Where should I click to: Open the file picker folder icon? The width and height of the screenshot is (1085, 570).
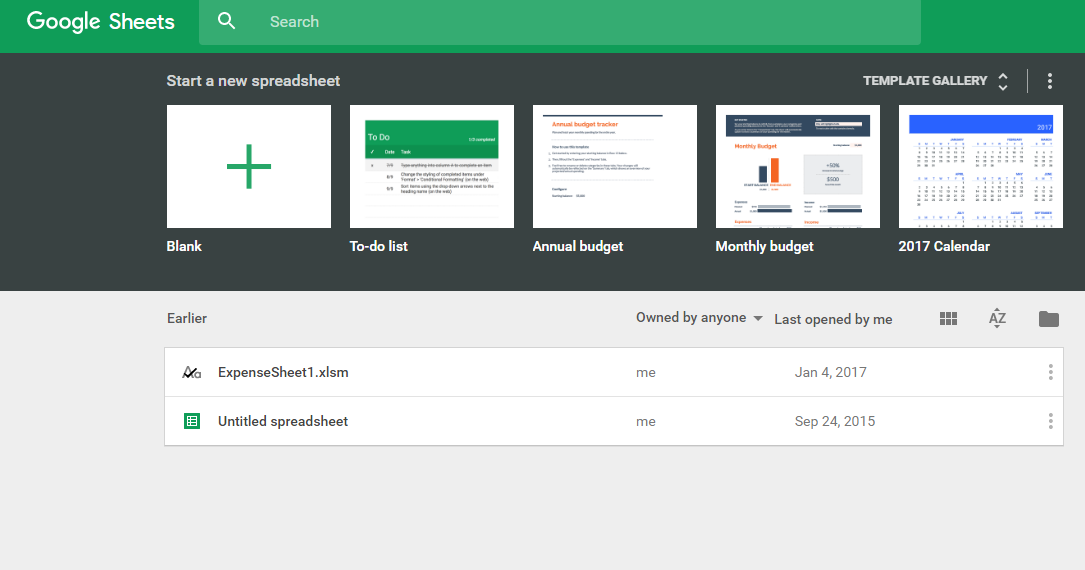pyautogui.click(x=1049, y=318)
